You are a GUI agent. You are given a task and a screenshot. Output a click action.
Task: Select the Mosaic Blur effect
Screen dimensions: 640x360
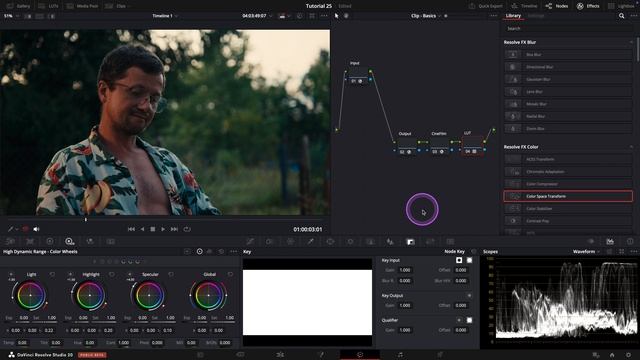coord(568,104)
